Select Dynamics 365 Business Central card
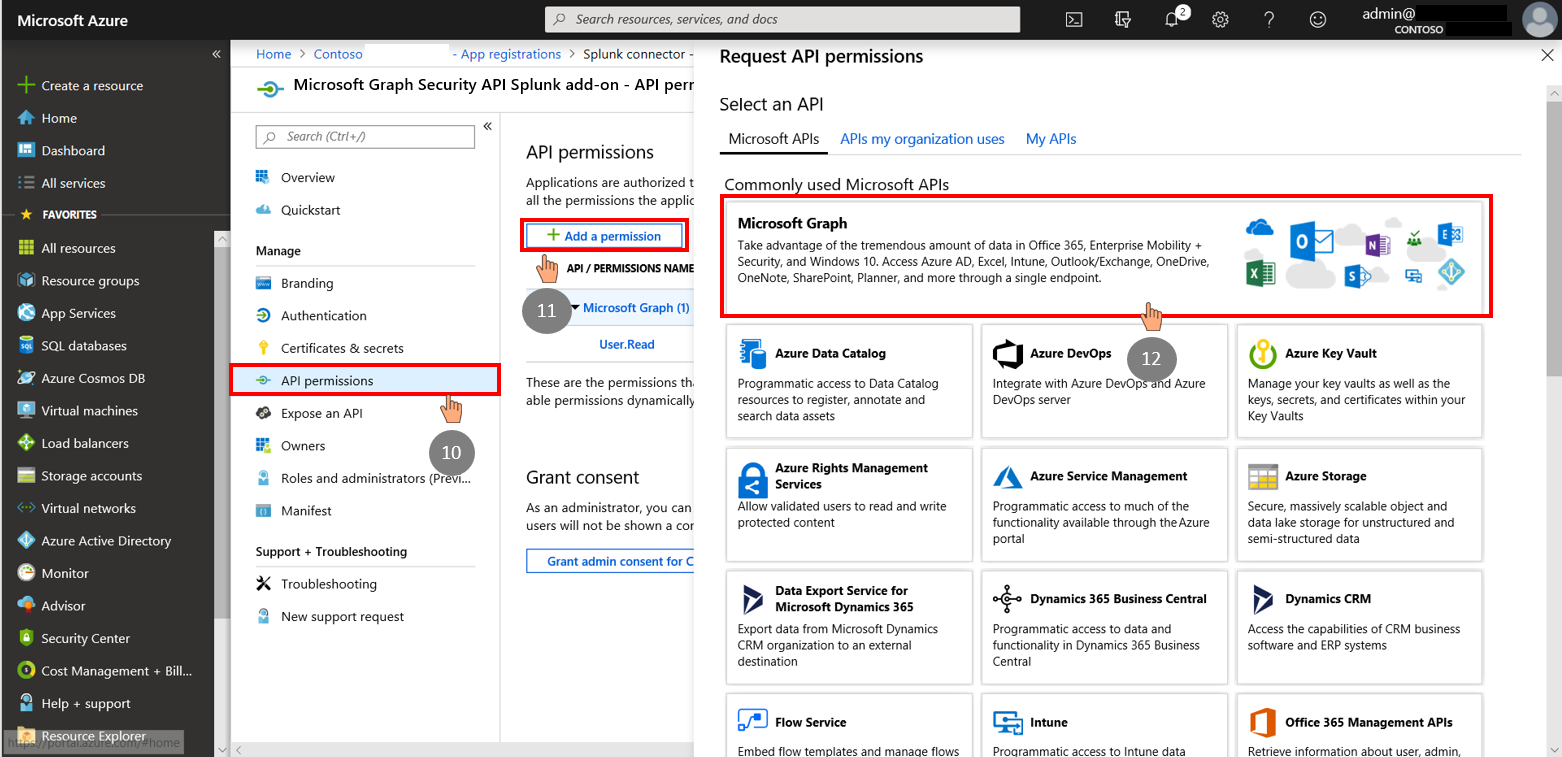 click(x=1104, y=627)
